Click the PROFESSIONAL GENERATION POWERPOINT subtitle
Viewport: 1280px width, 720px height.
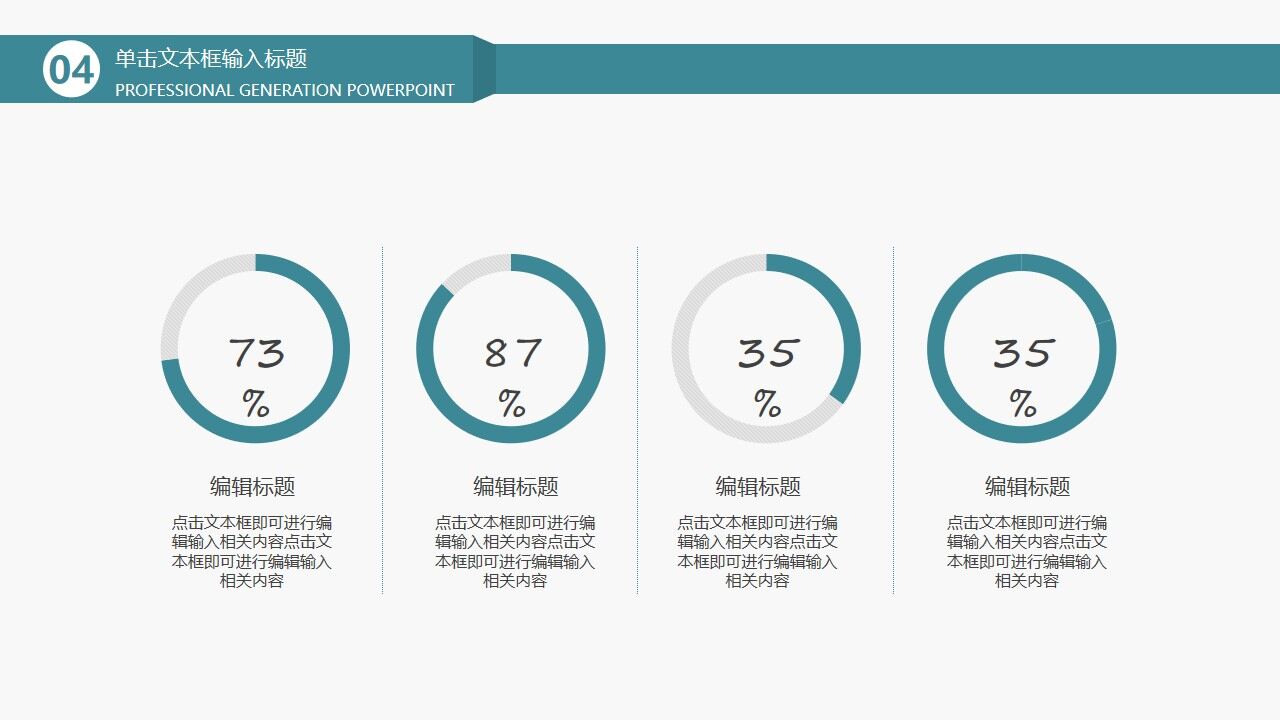(286, 89)
